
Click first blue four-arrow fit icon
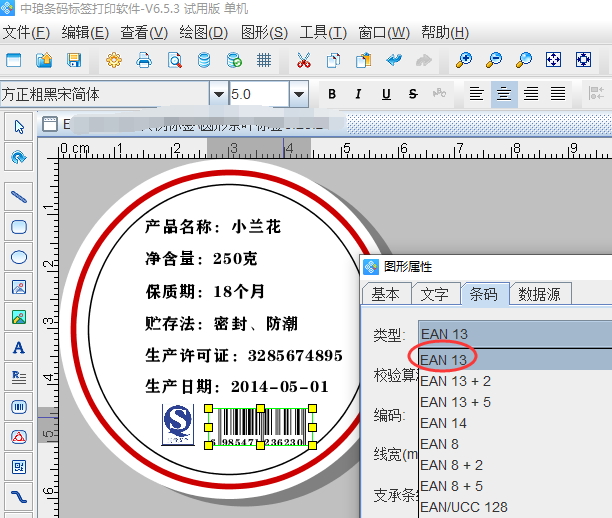coord(553,60)
